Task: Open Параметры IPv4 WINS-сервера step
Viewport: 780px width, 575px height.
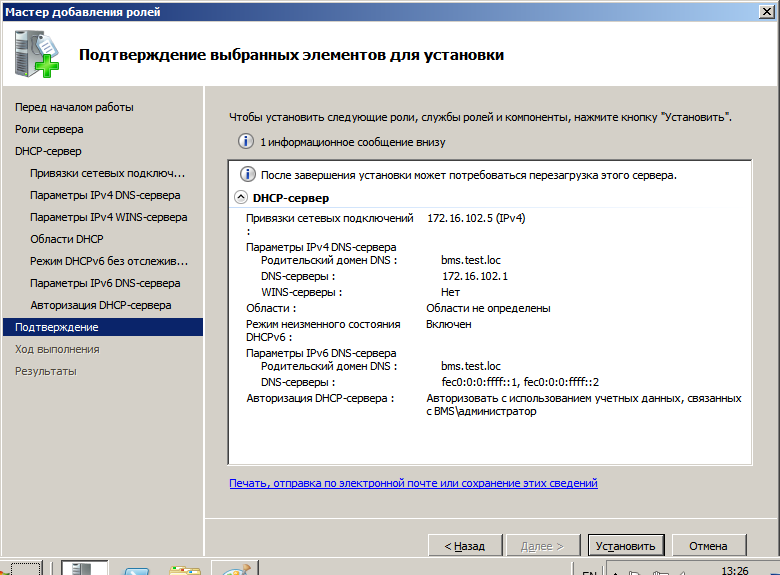Action: [108, 217]
